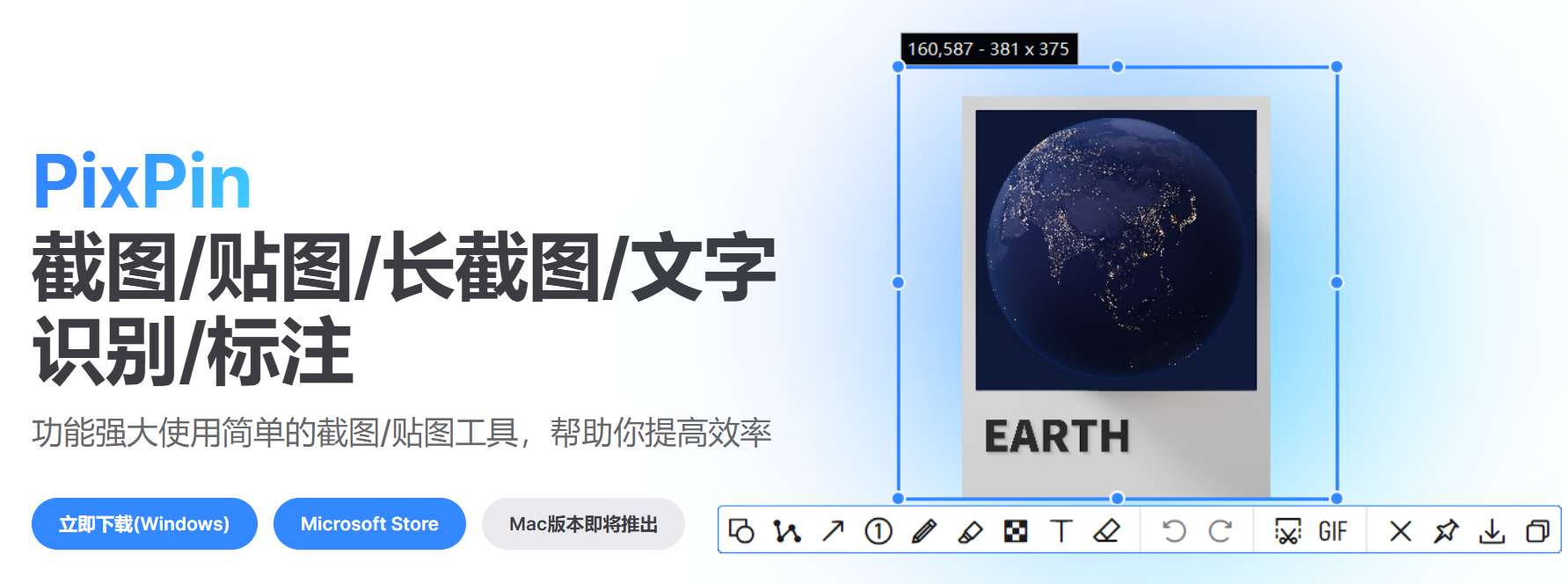Click the top-middle selection handle
The height and width of the screenshot is (584, 1568).
[x=1117, y=67]
